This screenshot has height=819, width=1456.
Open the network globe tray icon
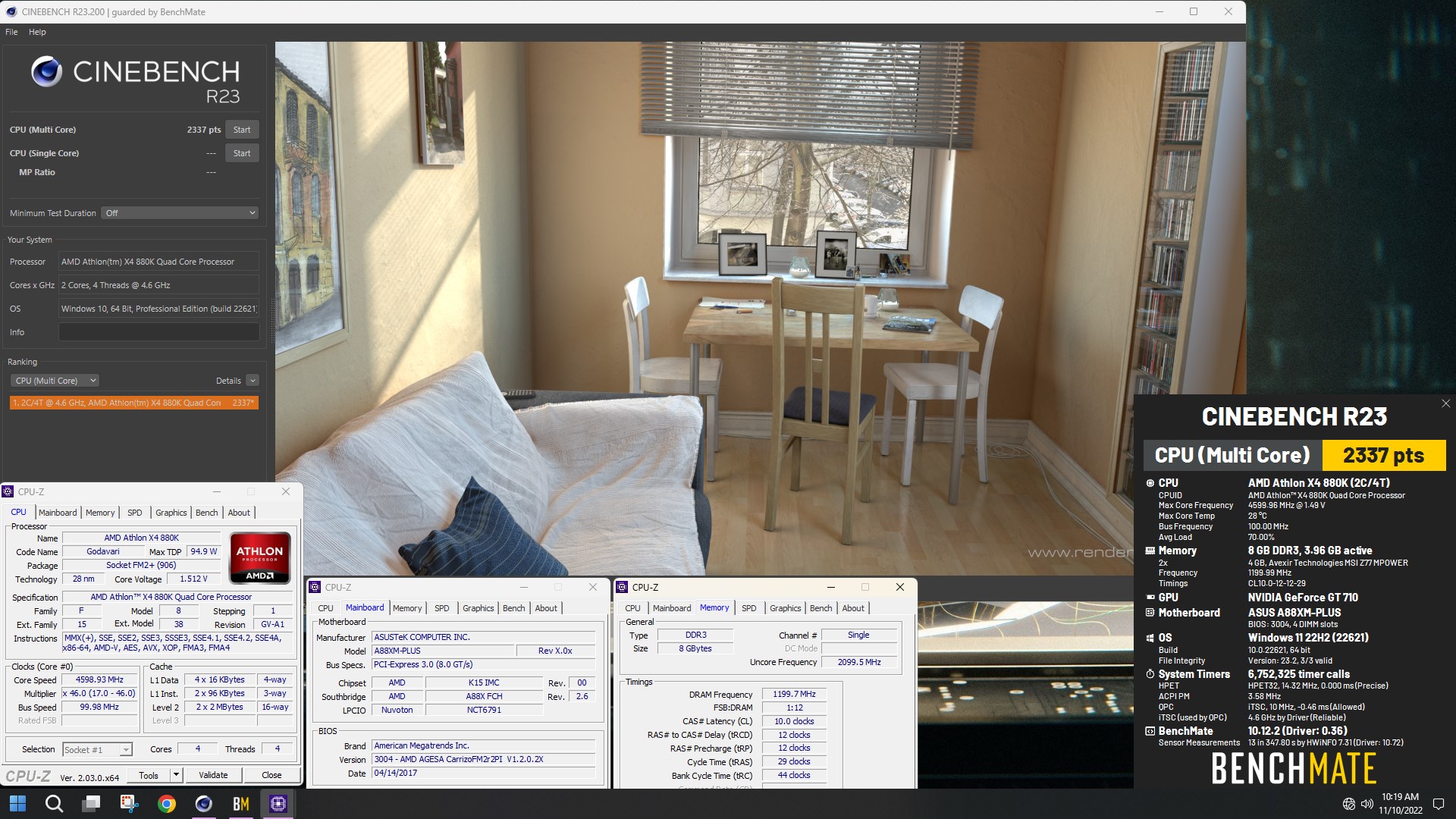click(1348, 804)
